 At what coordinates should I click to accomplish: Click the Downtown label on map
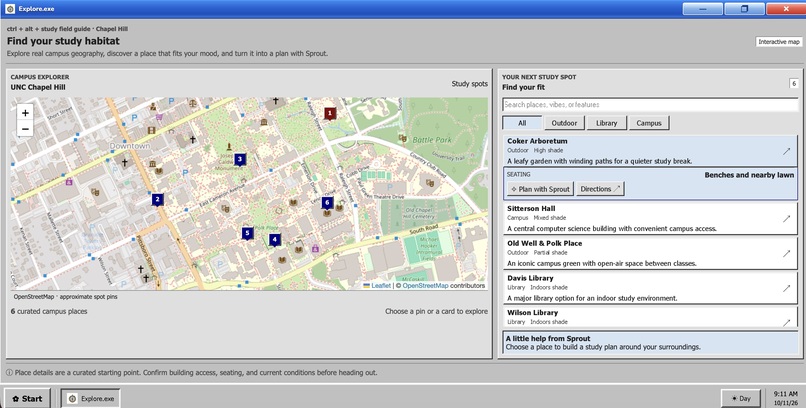click(130, 146)
